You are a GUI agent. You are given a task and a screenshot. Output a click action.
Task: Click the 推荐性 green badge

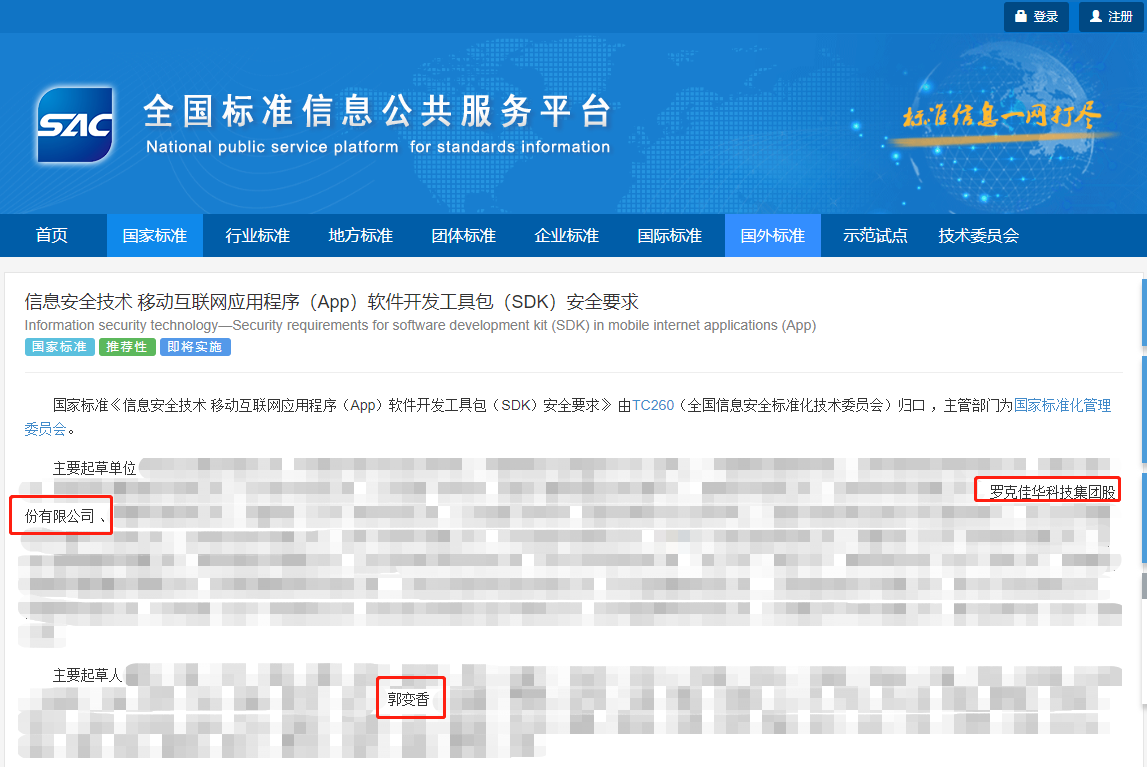[x=127, y=346]
